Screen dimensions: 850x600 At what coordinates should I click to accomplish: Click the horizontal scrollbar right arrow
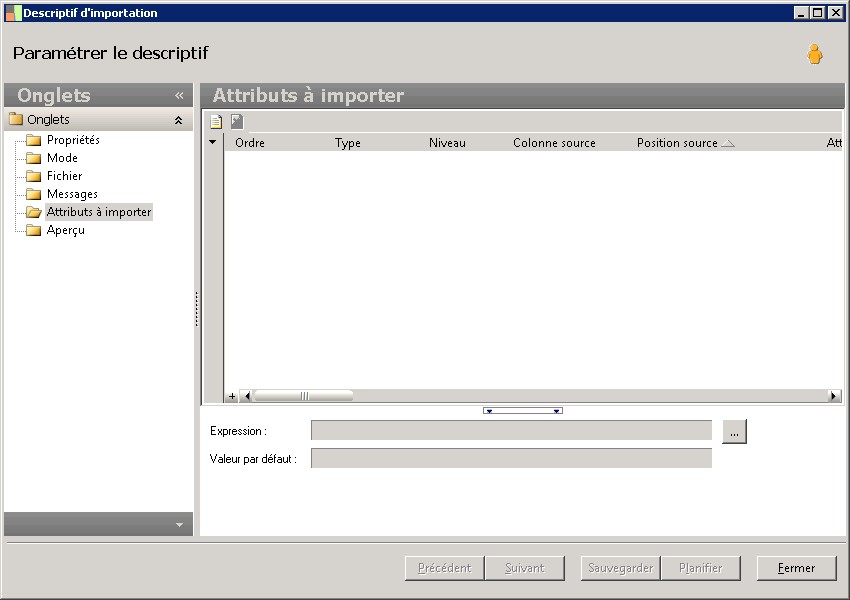tap(834, 396)
